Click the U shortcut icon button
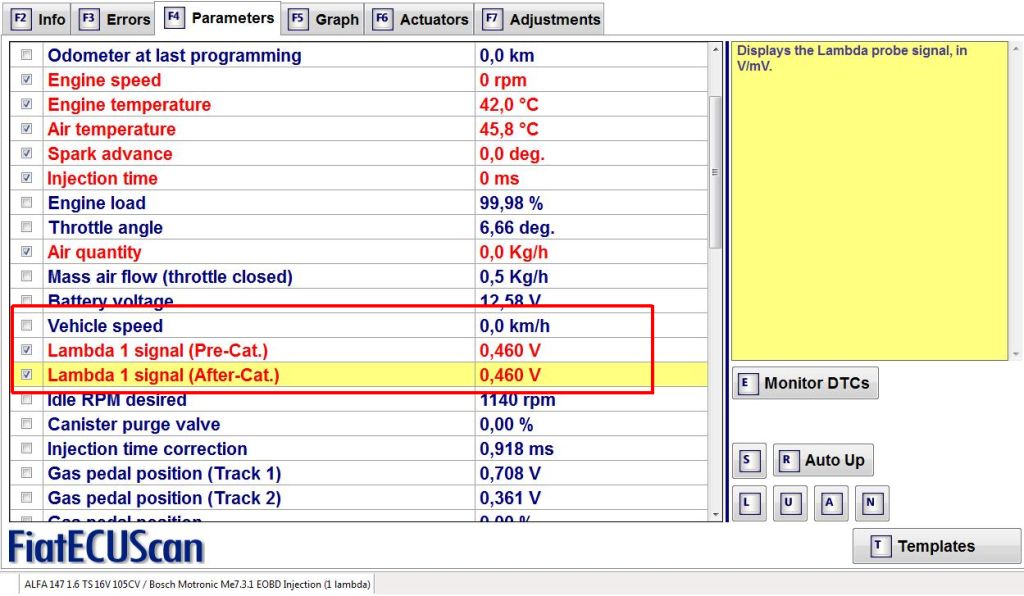 coord(790,503)
